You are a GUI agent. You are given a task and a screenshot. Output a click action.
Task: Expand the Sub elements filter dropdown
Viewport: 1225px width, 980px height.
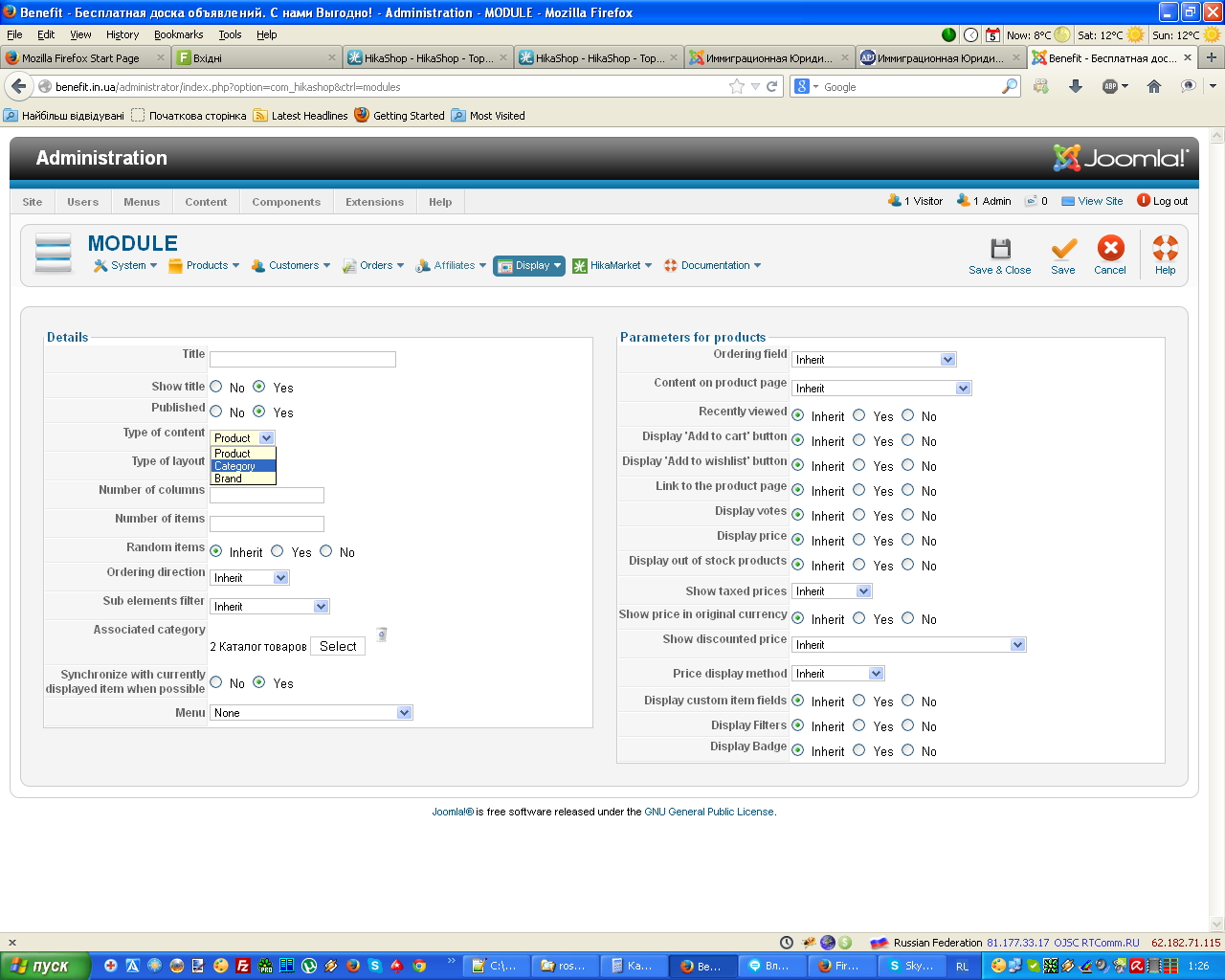pos(270,607)
